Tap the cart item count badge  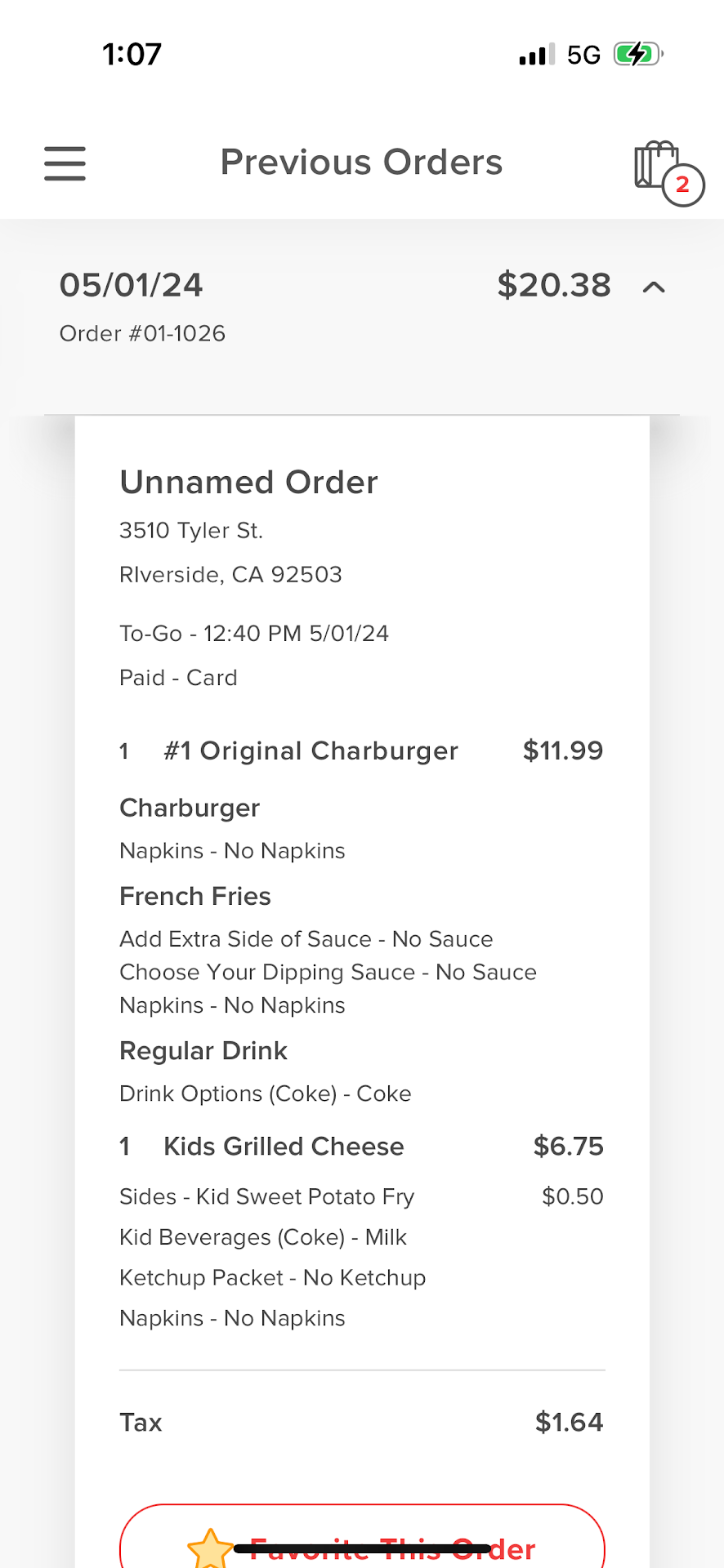[683, 185]
